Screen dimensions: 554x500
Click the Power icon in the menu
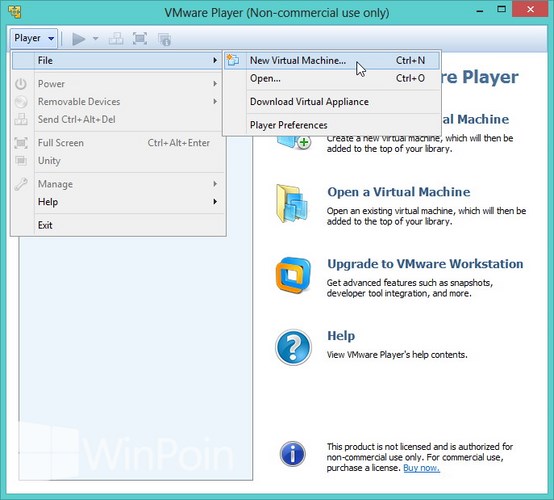tap(21, 84)
